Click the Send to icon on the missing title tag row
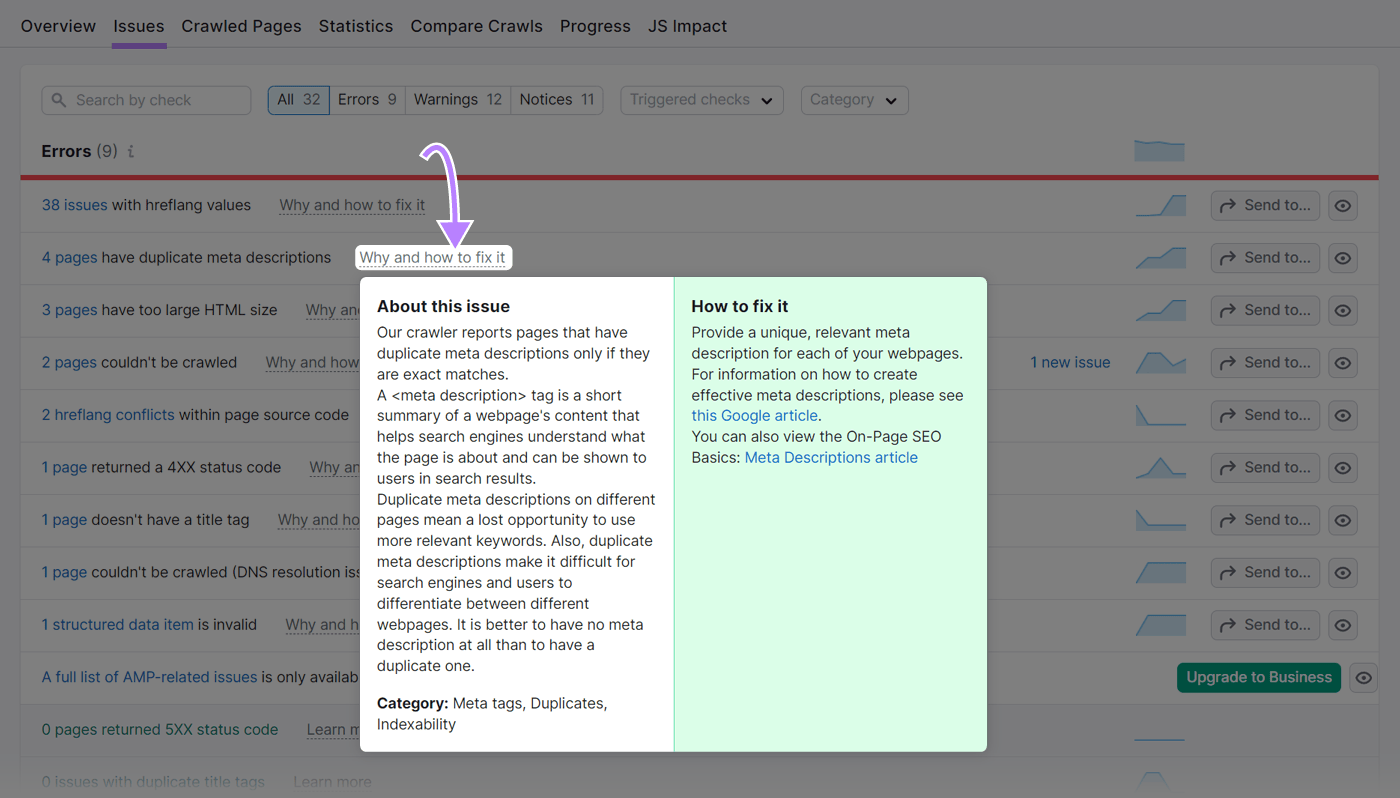Viewport: 1400px width, 798px height. 1265,520
